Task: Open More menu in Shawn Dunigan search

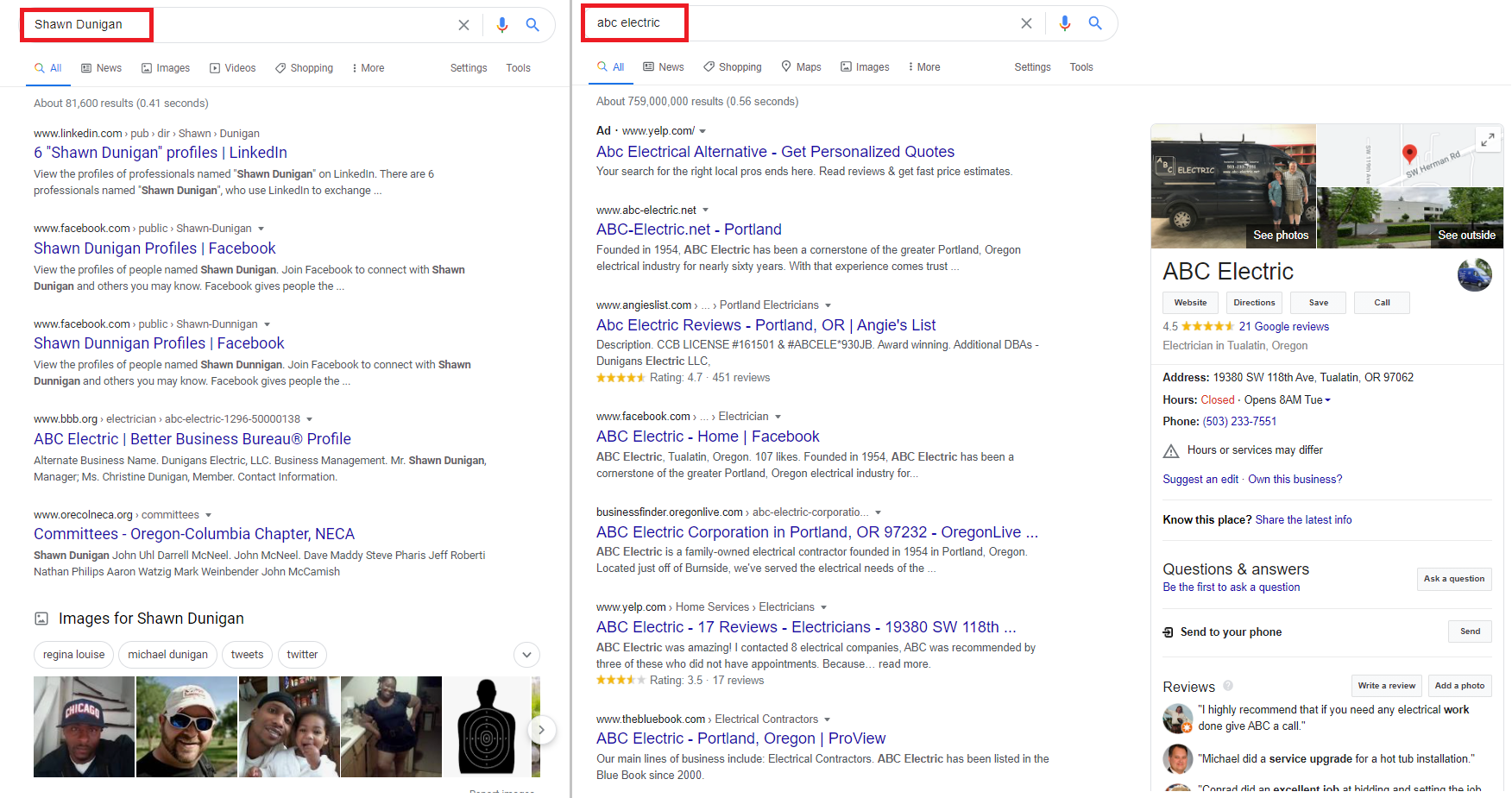Action: pyautogui.click(x=369, y=68)
